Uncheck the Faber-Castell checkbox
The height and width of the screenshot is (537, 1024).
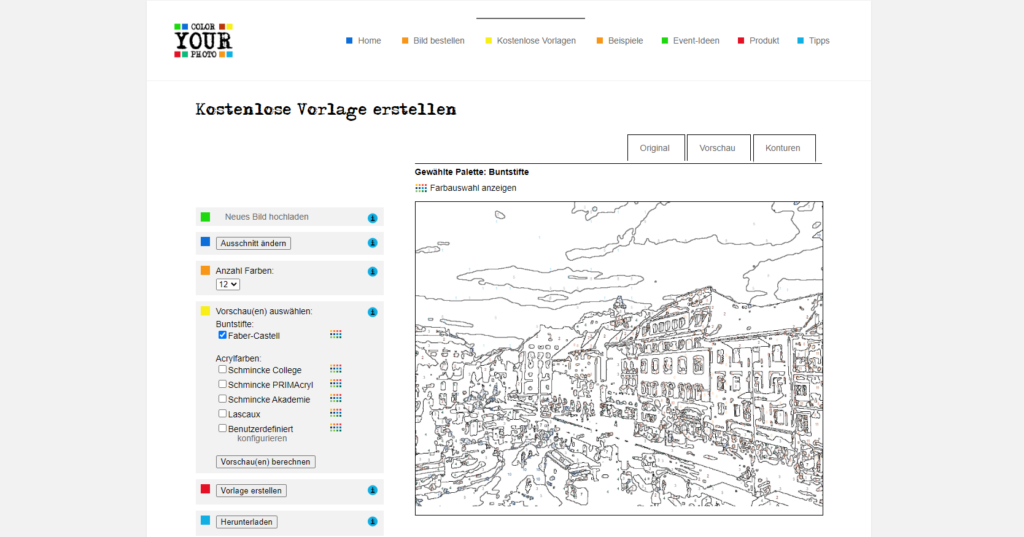[x=222, y=335]
